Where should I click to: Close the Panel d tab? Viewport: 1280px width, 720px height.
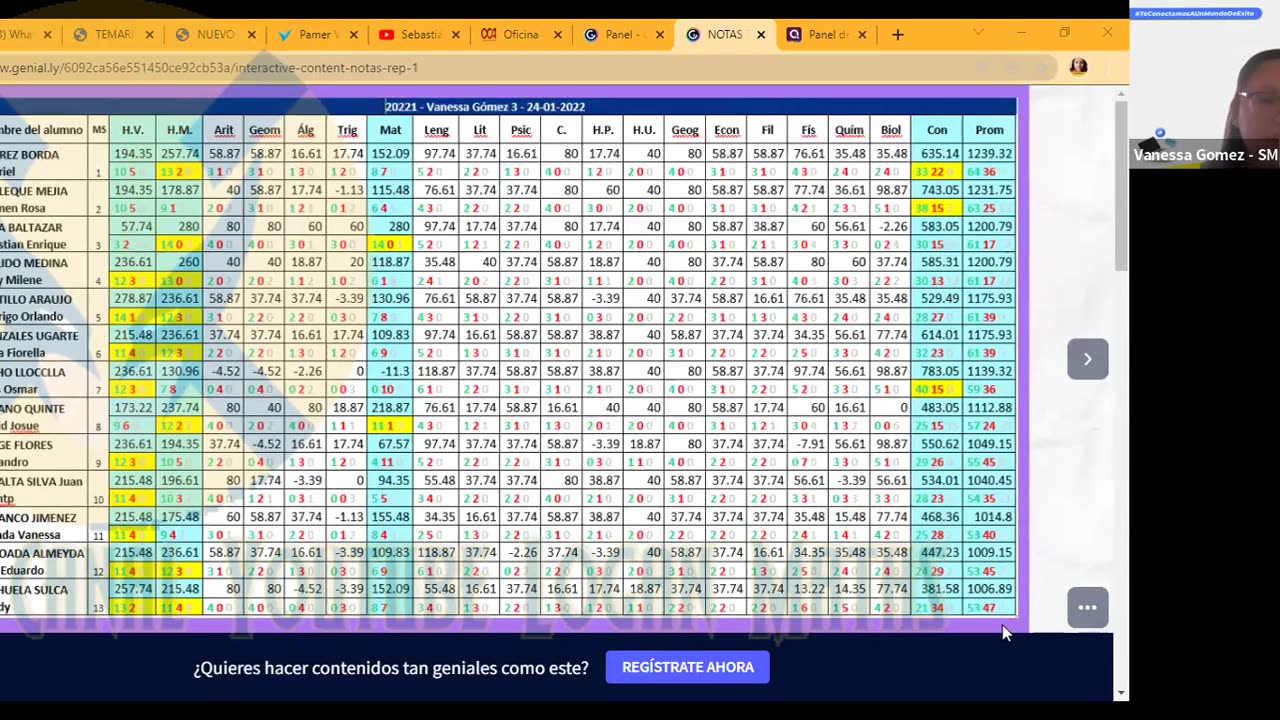click(x=862, y=34)
